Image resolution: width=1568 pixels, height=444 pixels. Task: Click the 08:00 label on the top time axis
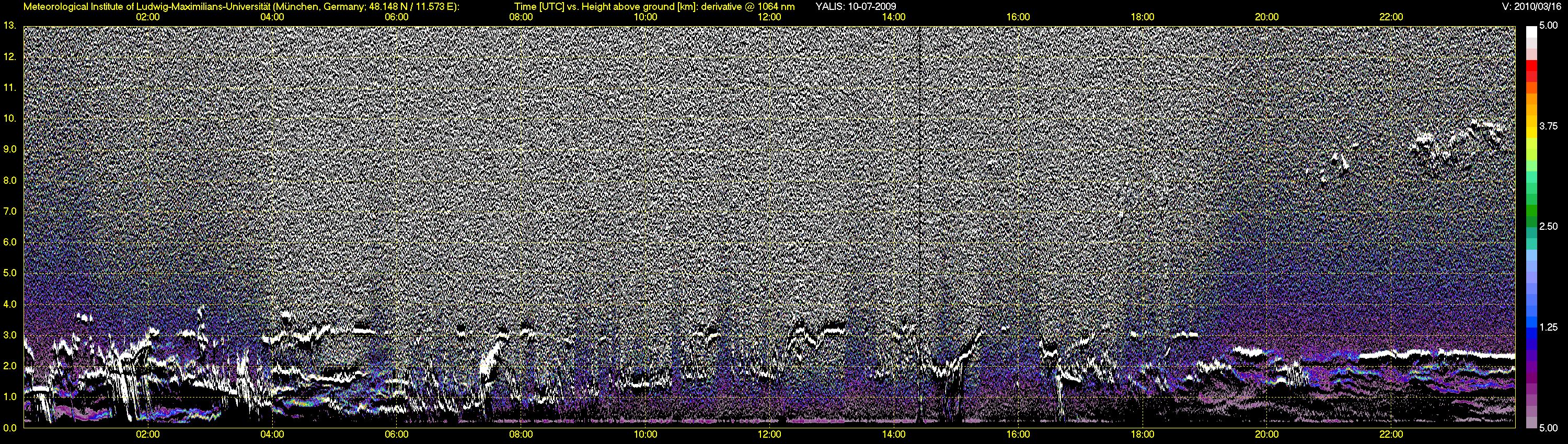[x=521, y=17]
